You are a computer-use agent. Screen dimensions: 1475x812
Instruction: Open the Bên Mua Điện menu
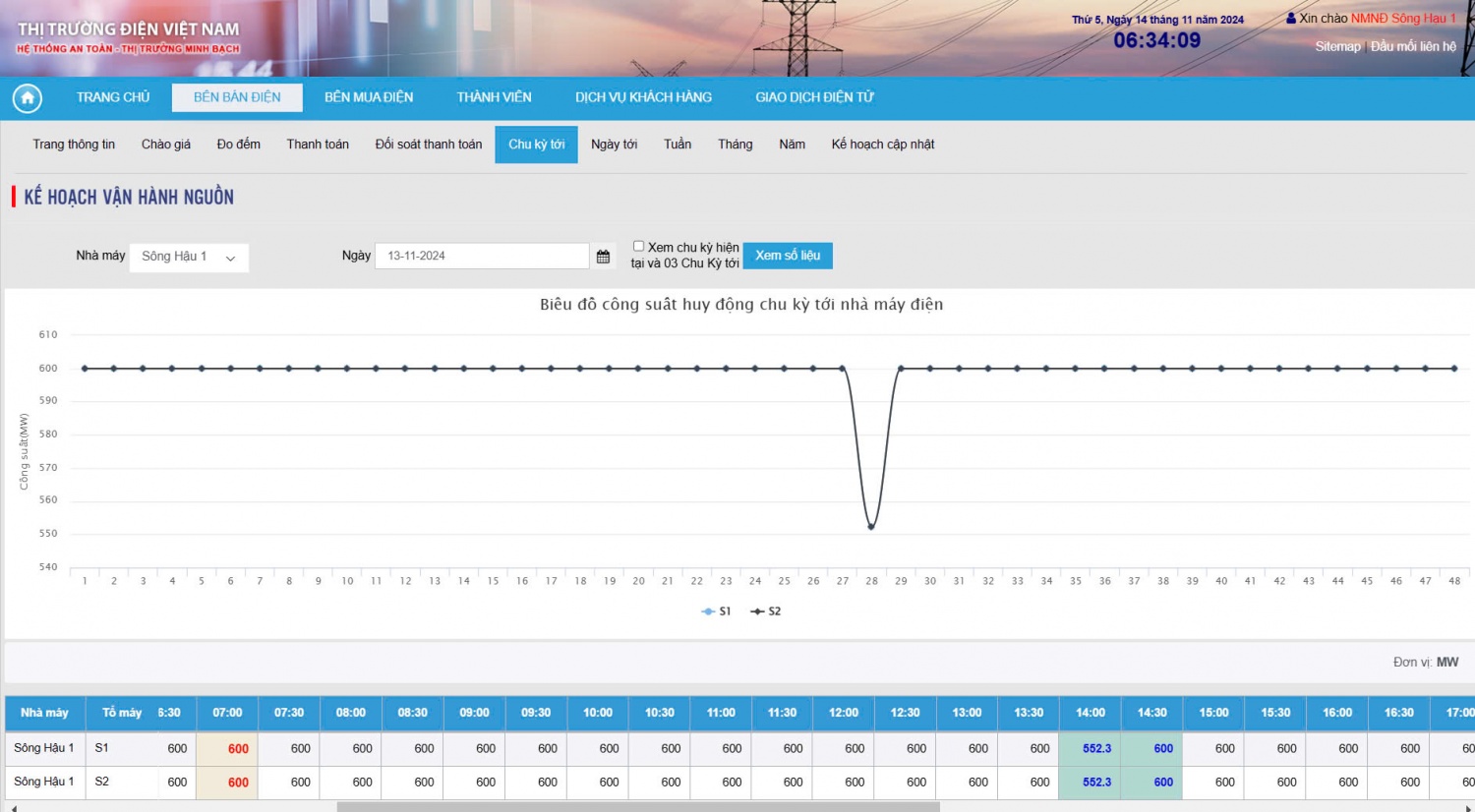pyautogui.click(x=369, y=97)
